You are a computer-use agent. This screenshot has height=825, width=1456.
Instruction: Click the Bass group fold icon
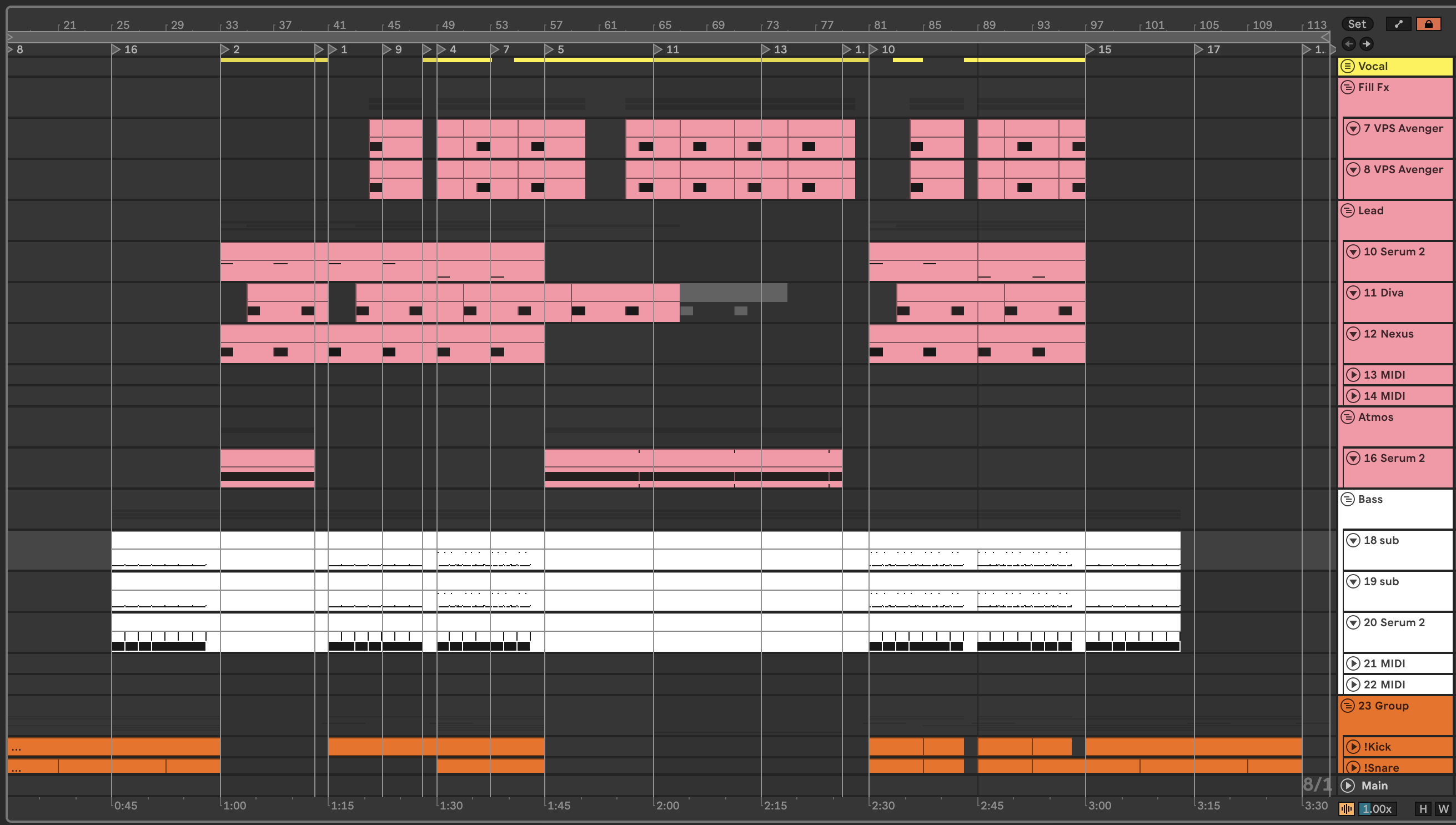tap(1348, 499)
